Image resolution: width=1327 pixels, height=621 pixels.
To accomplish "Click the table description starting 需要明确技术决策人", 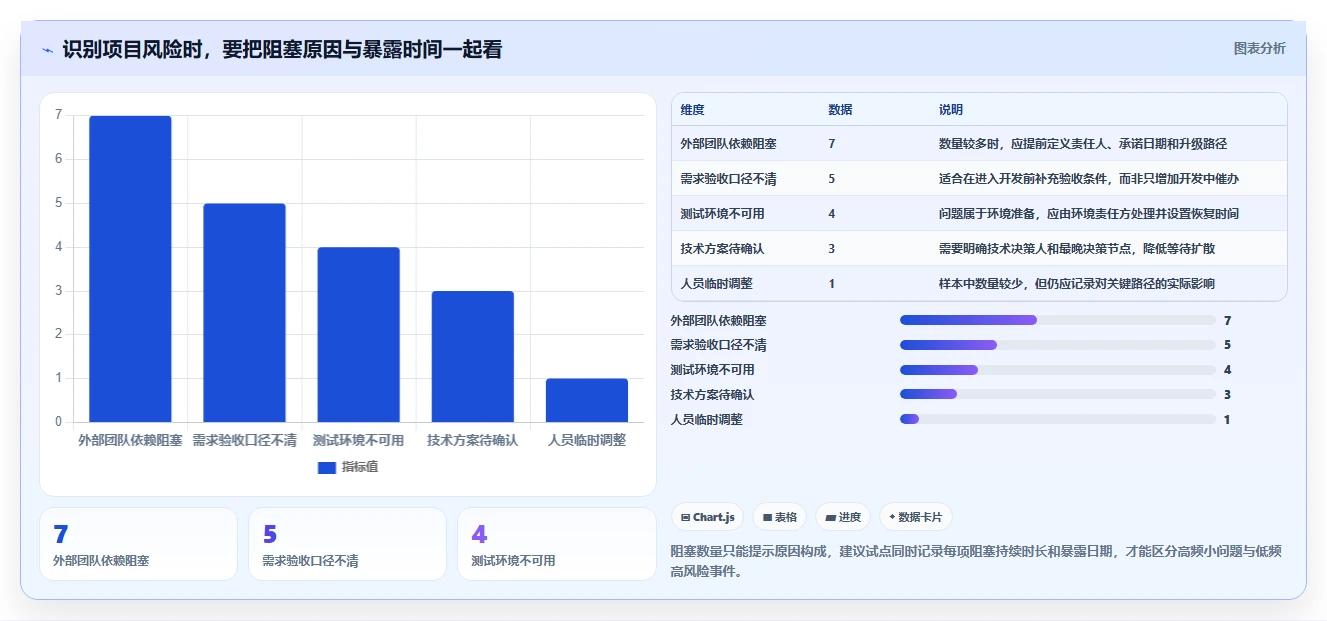I will coord(1077,249).
